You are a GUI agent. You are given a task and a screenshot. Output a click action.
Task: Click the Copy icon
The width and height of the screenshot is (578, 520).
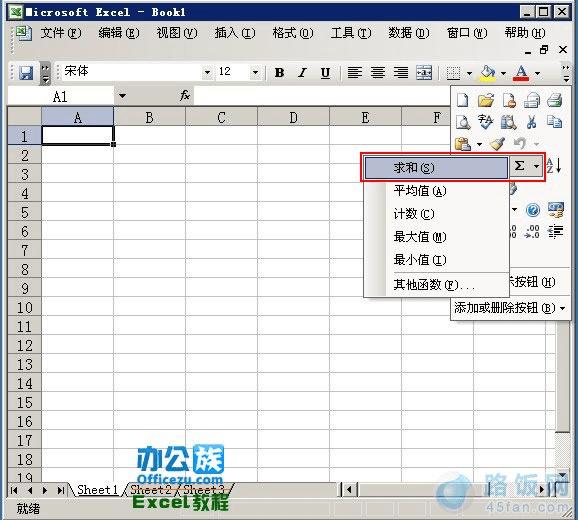[x=554, y=122]
